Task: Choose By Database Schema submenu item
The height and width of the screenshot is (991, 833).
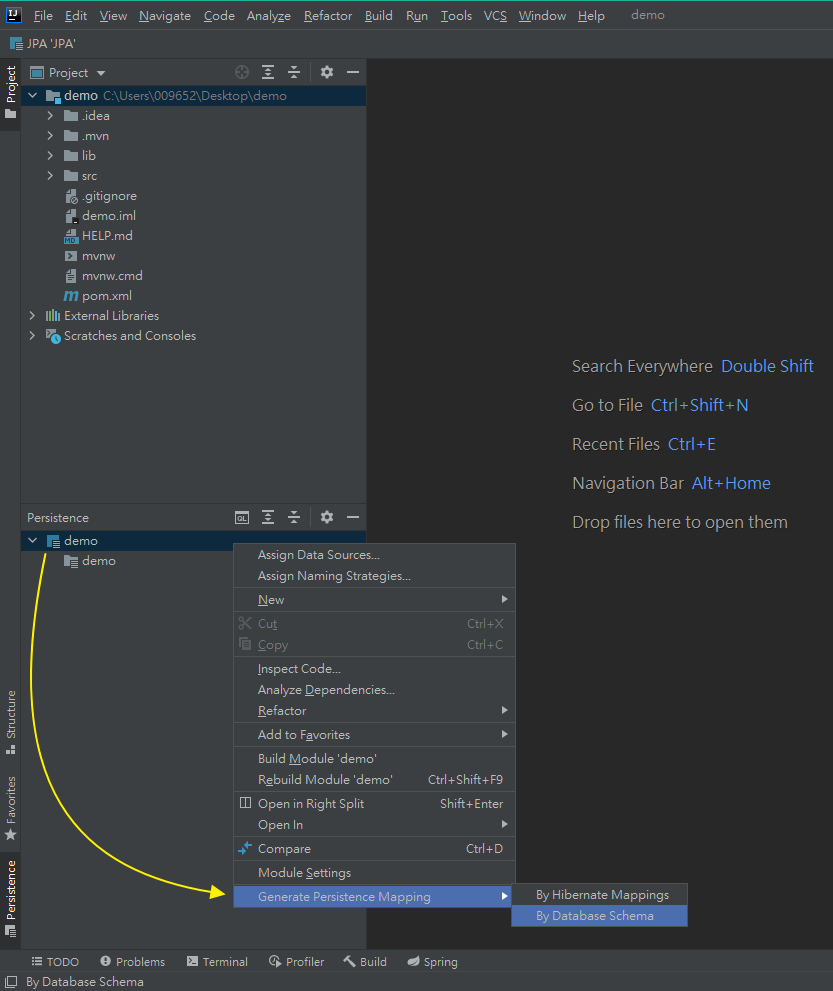Action: 595,916
